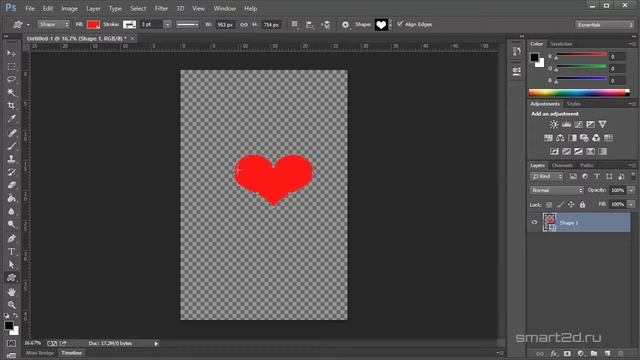Add a Hue/Saturation adjustment
This screenshot has height=360, width=640.
point(548,138)
